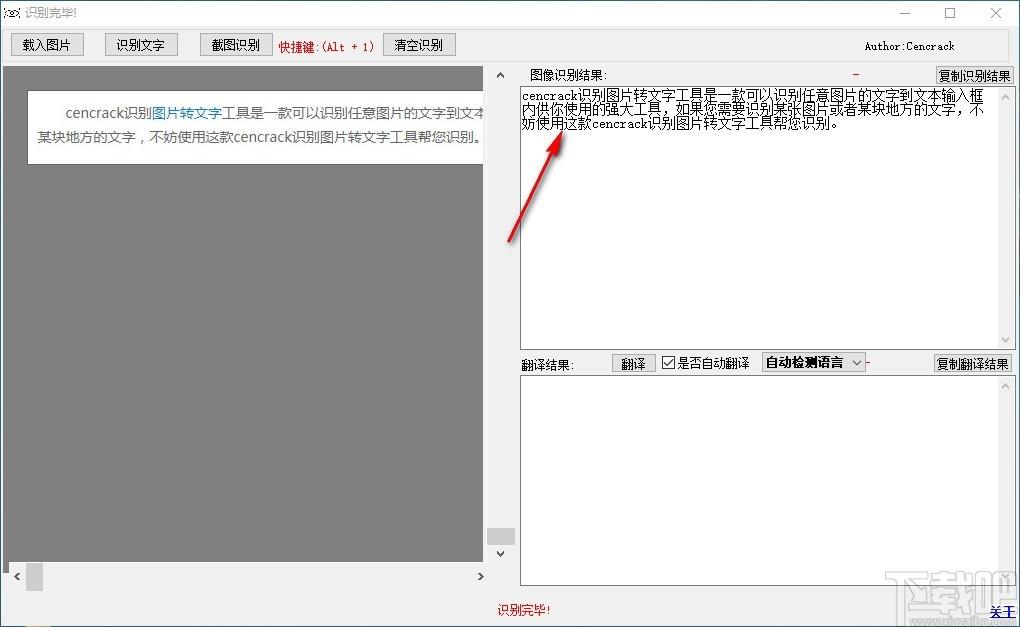Image resolution: width=1020 pixels, height=627 pixels.
Task: Open the 自动检测语言 language dropdown
Action: pyautogui.click(x=814, y=362)
